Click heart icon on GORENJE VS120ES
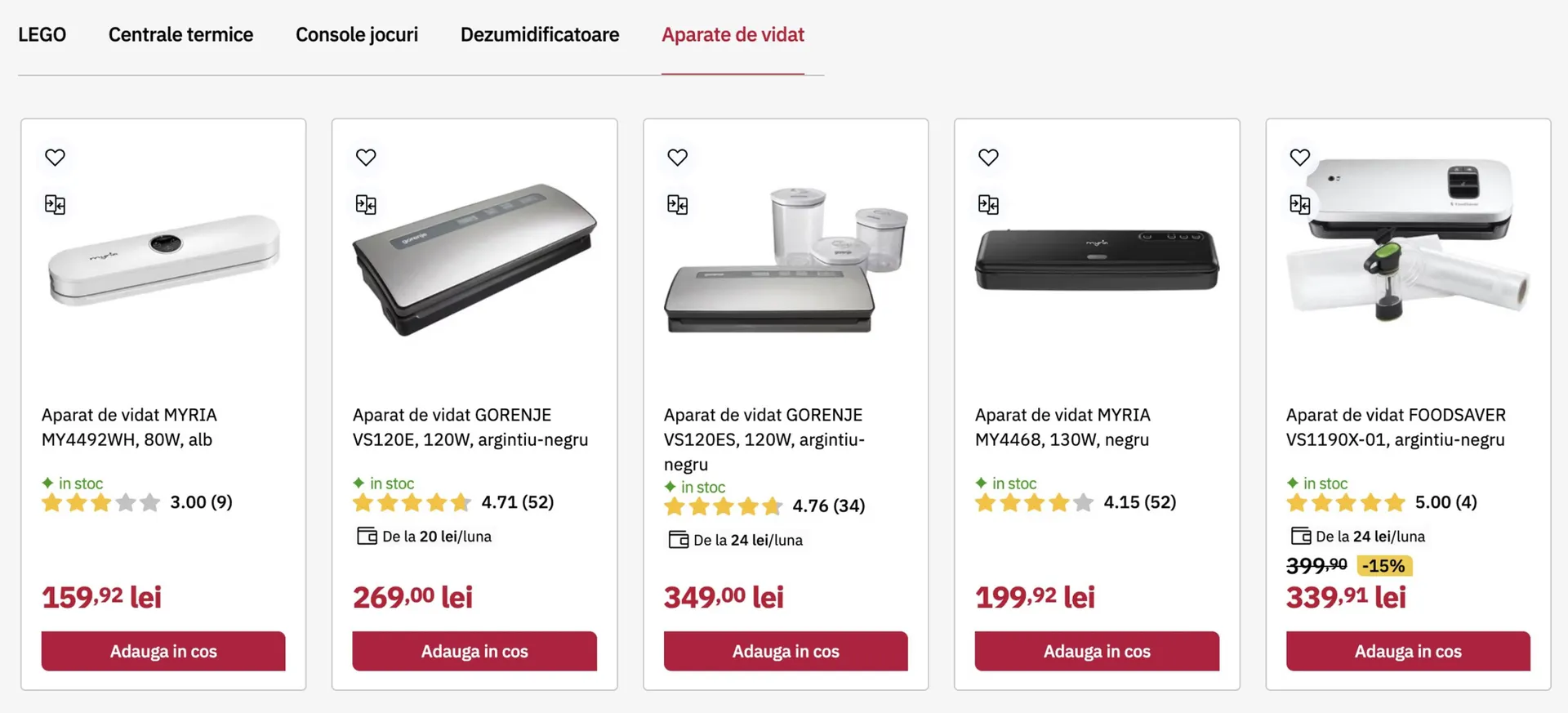Viewport: 1568px width, 713px height. click(677, 158)
